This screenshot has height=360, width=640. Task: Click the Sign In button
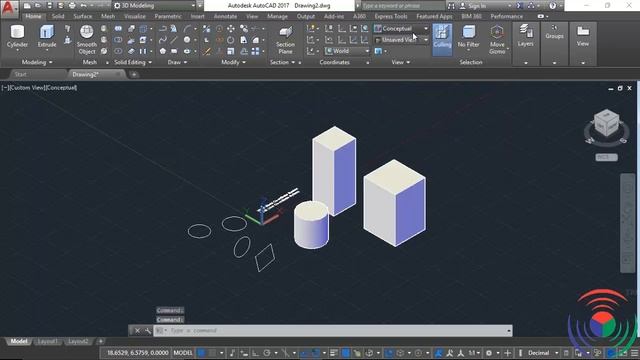[x=473, y=6]
